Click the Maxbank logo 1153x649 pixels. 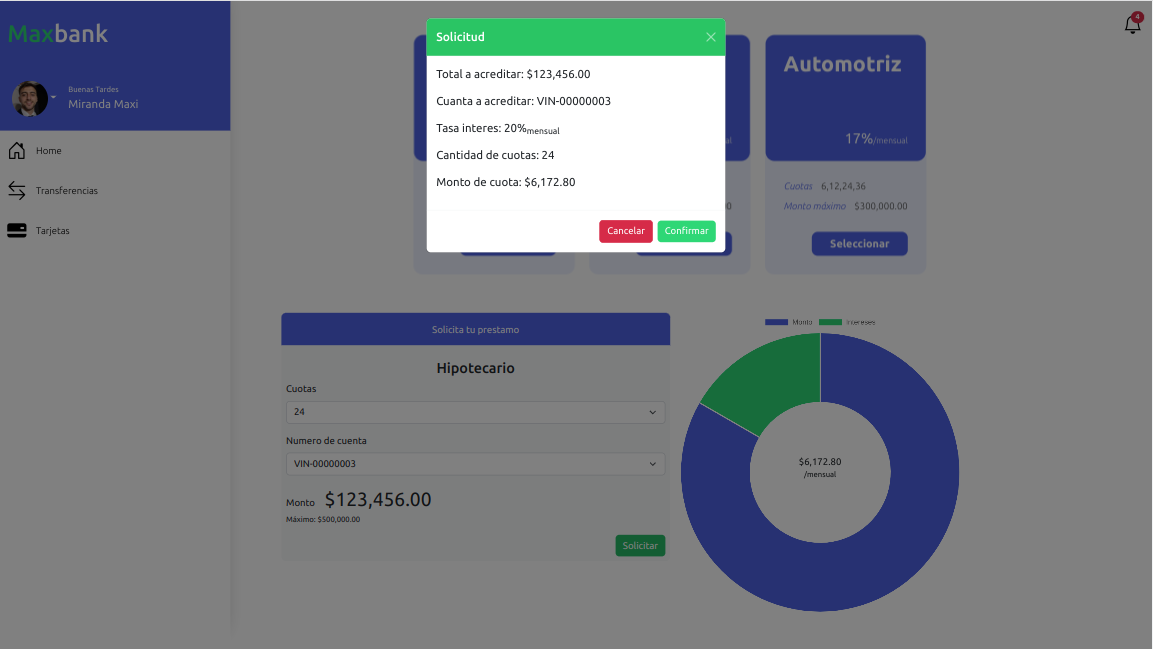coord(57,33)
